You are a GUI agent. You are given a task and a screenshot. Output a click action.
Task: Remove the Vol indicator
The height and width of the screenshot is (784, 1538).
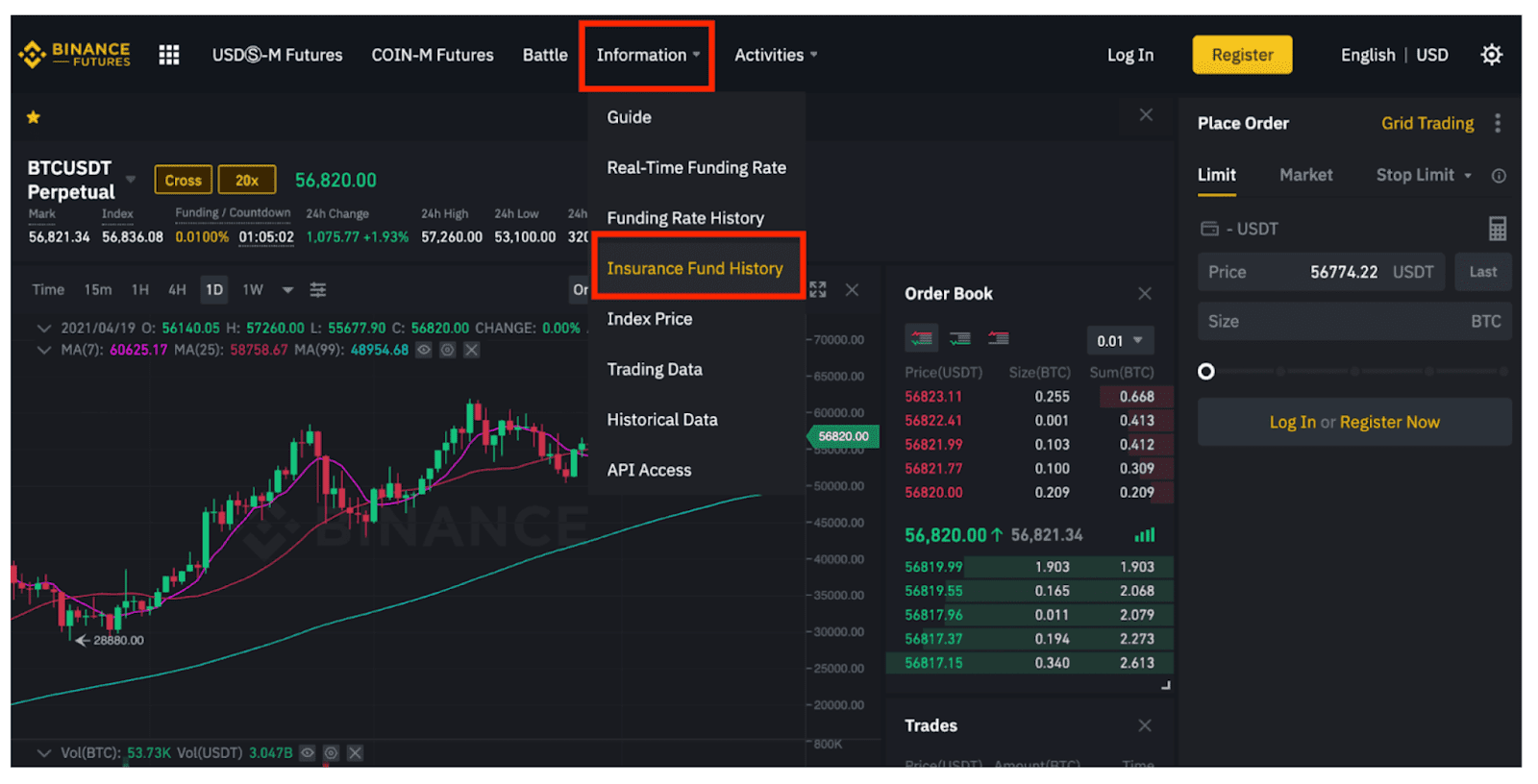[355, 752]
